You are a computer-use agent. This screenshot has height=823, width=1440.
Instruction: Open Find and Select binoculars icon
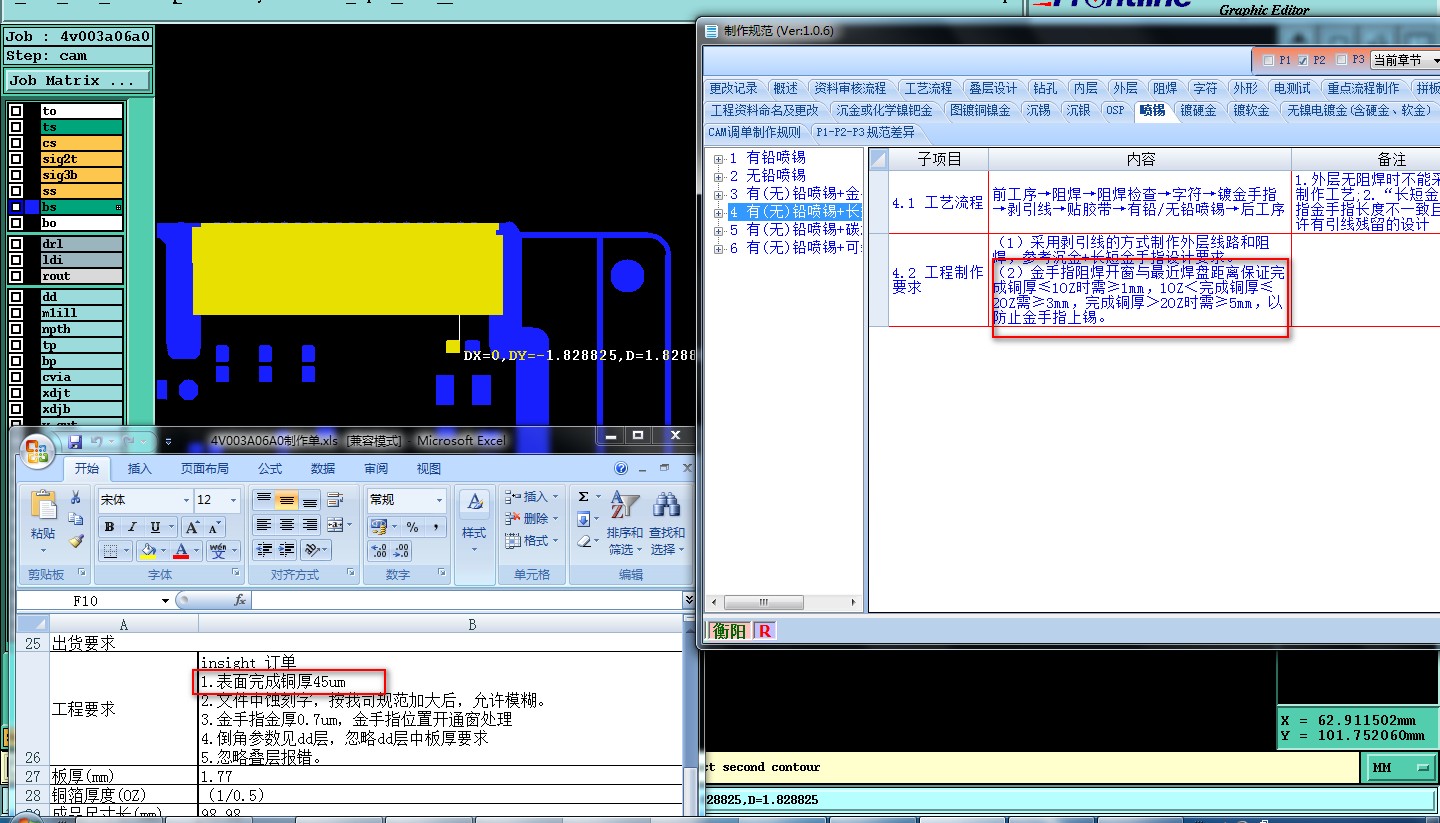pos(667,503)
